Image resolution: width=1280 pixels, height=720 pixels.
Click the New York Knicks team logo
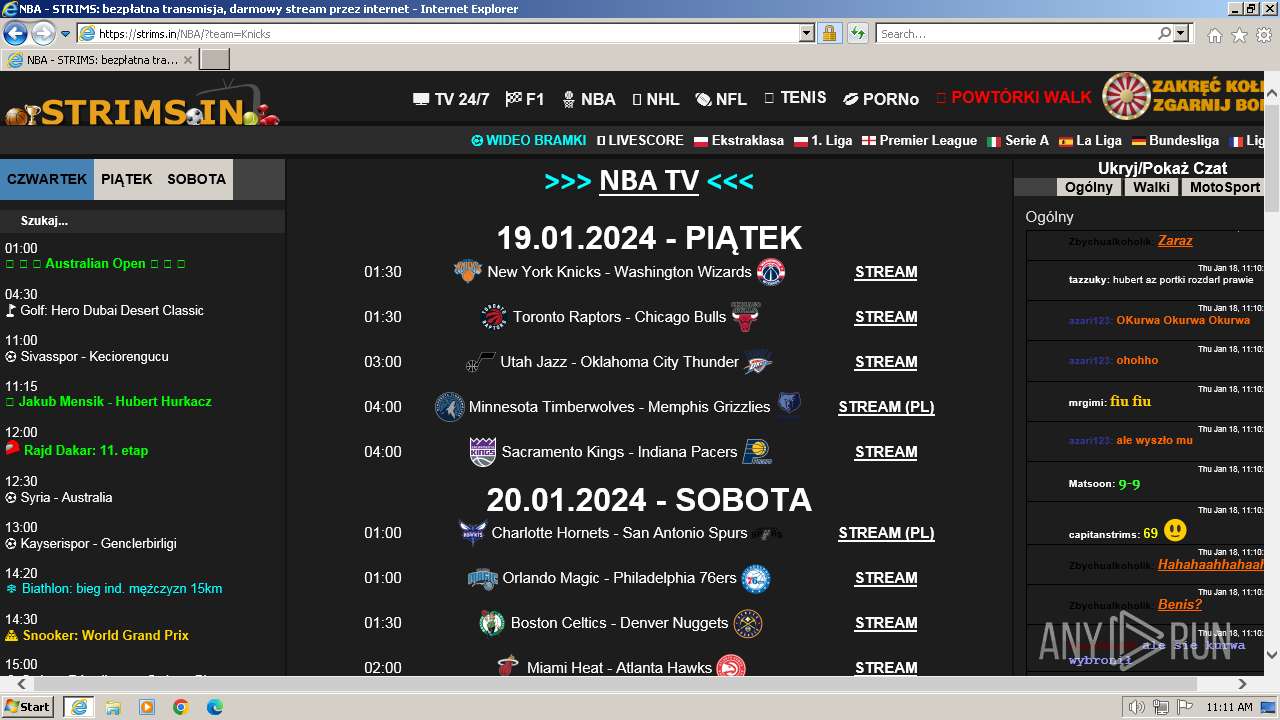pos(468,271)
